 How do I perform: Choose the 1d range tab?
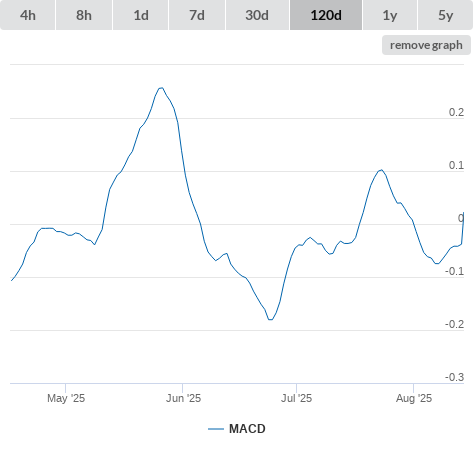141,15
